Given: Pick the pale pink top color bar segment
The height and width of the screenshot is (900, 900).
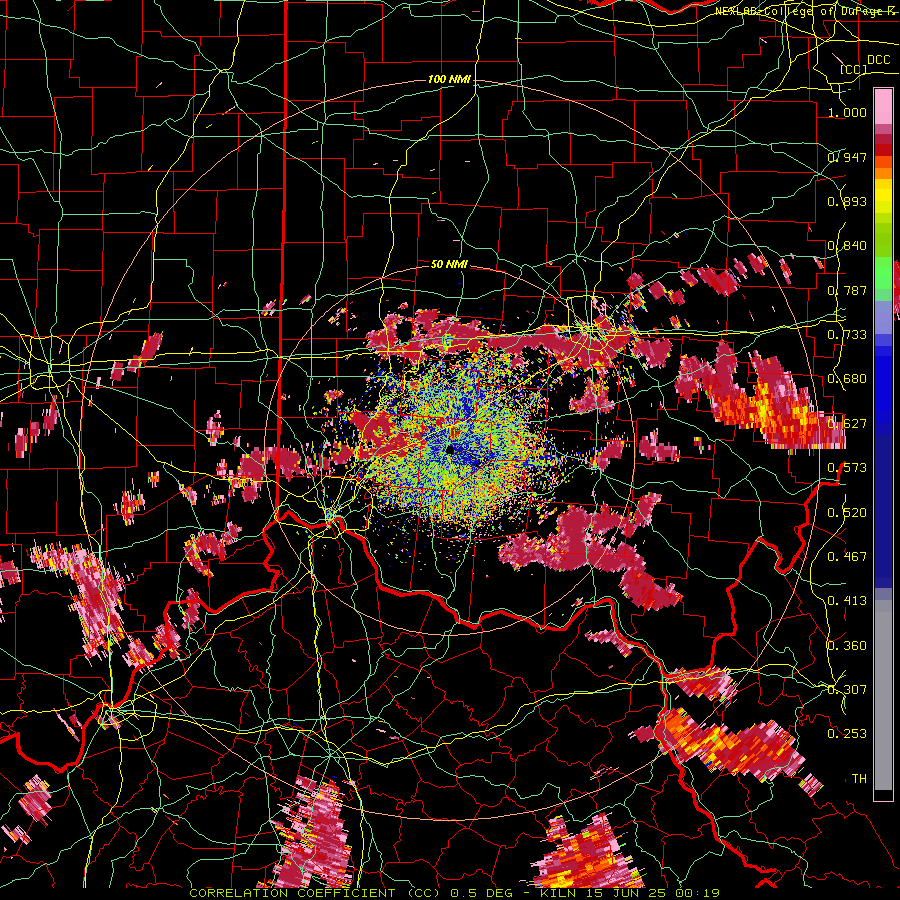Looking at the screenshot, I should pos(883,106).
